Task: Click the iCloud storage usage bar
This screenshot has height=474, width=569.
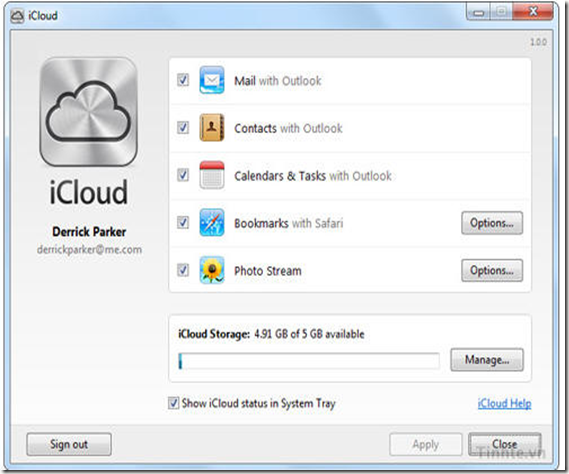Action: (309, 361)
